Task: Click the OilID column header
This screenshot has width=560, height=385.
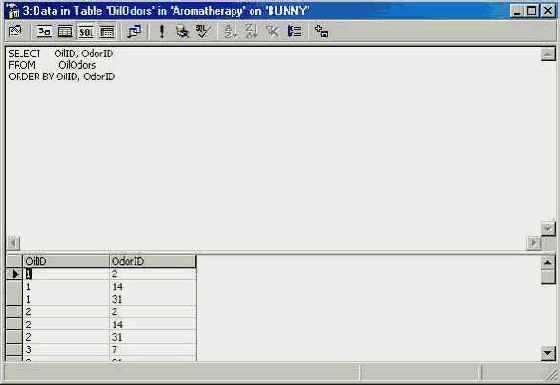Action: pos(66,261)
